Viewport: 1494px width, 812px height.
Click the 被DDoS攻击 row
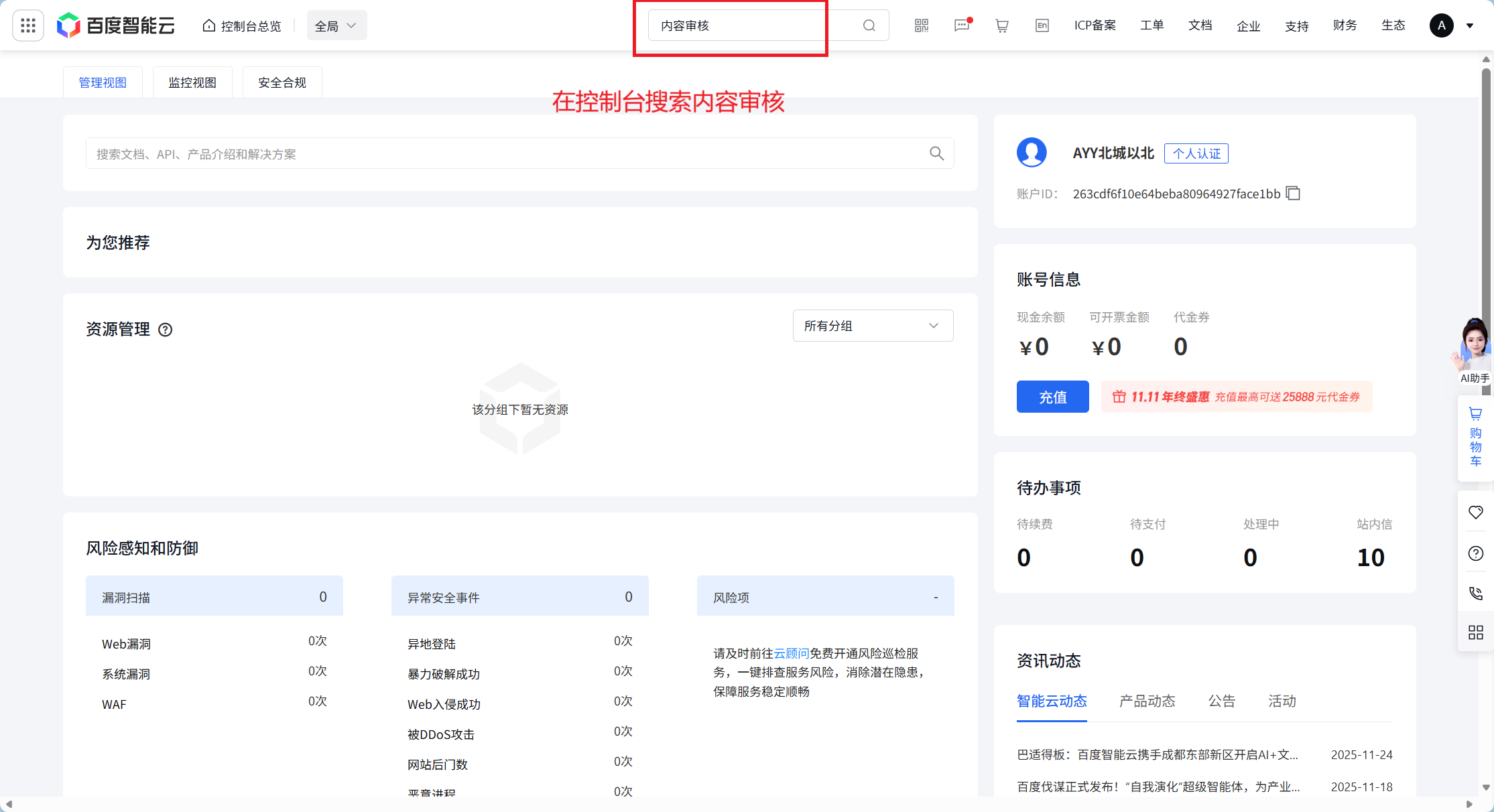[520, 734]
